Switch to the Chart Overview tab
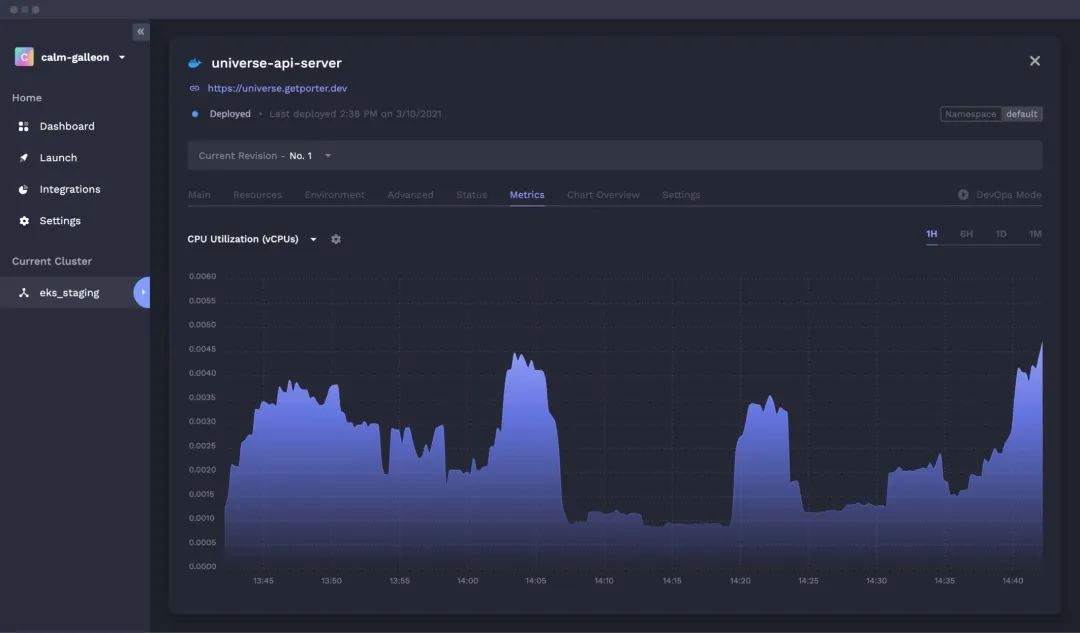The image size is (1080, 633). click(603, 195)
